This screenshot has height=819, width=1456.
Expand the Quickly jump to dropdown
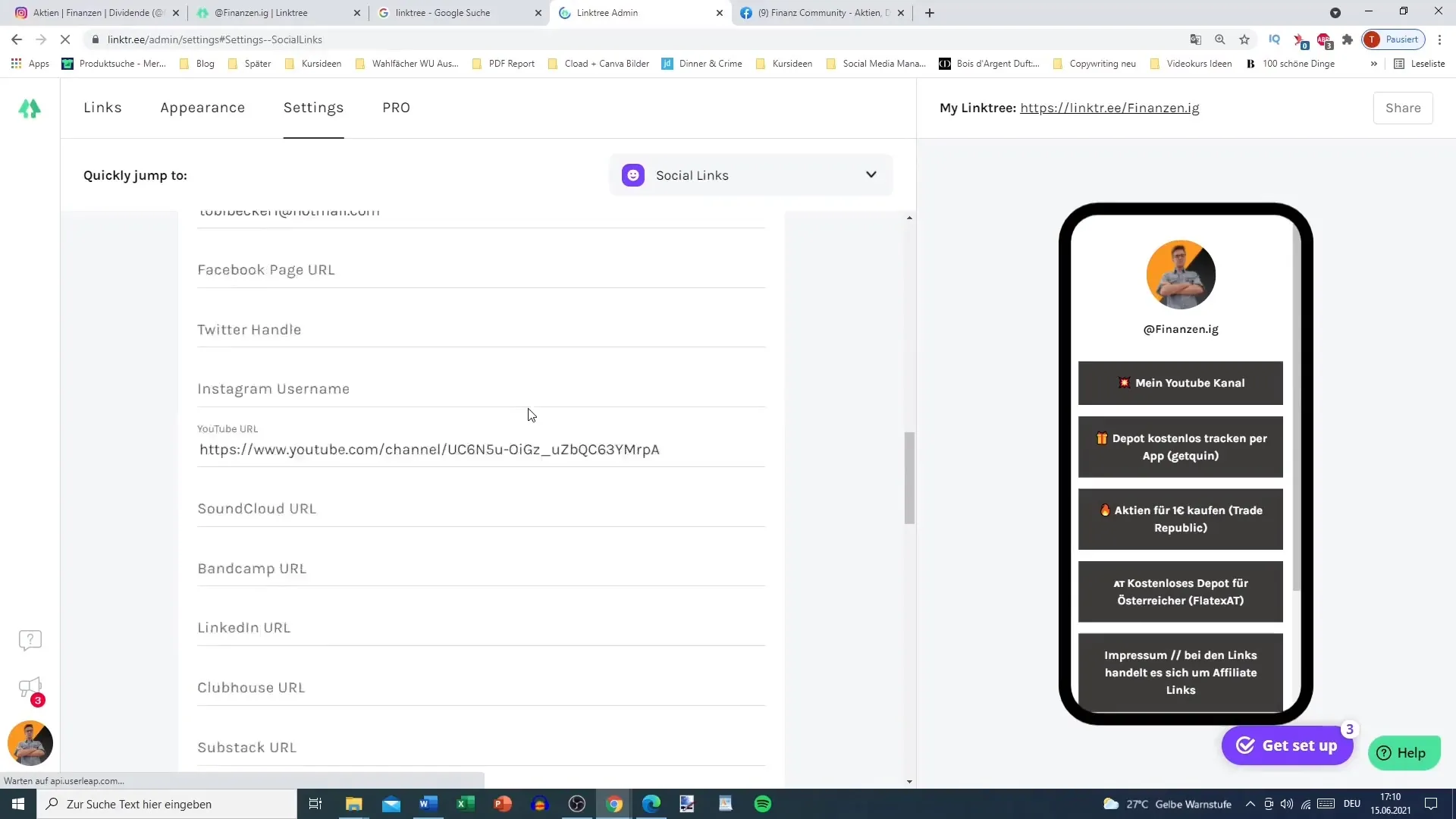pyautogui.click(x=751, y=175)
